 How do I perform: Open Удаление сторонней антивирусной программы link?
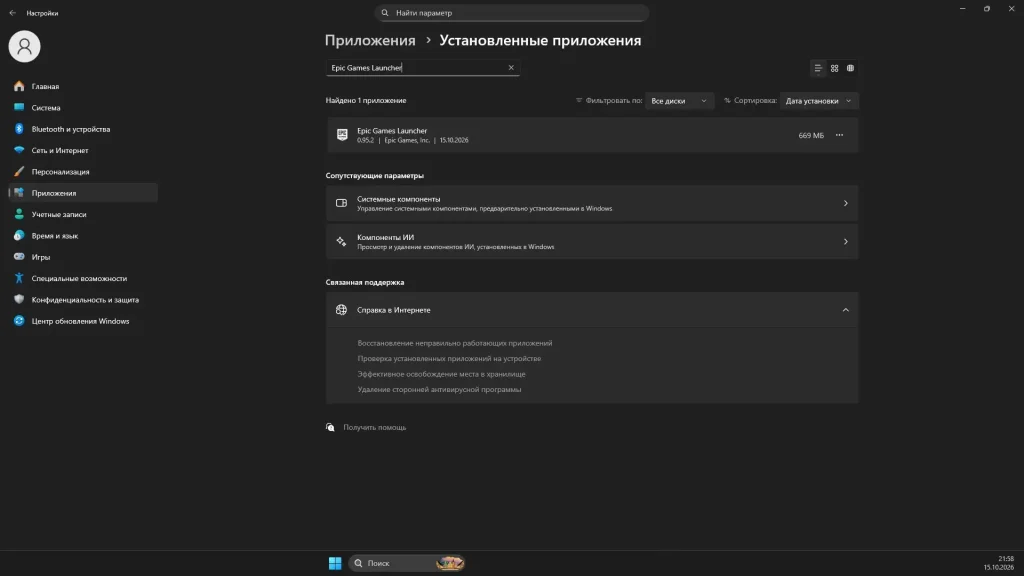pyautogui.click(x=439, y=389)
